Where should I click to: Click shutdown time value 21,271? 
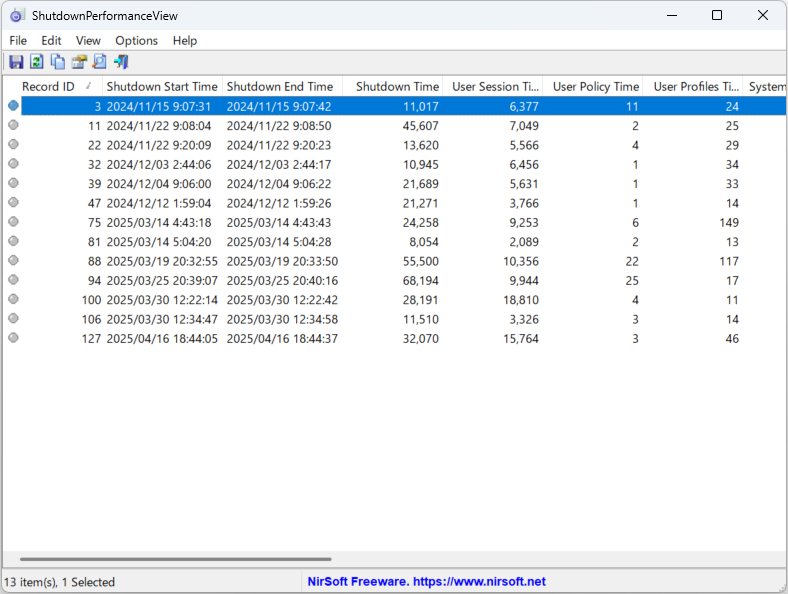pos(421,203)
